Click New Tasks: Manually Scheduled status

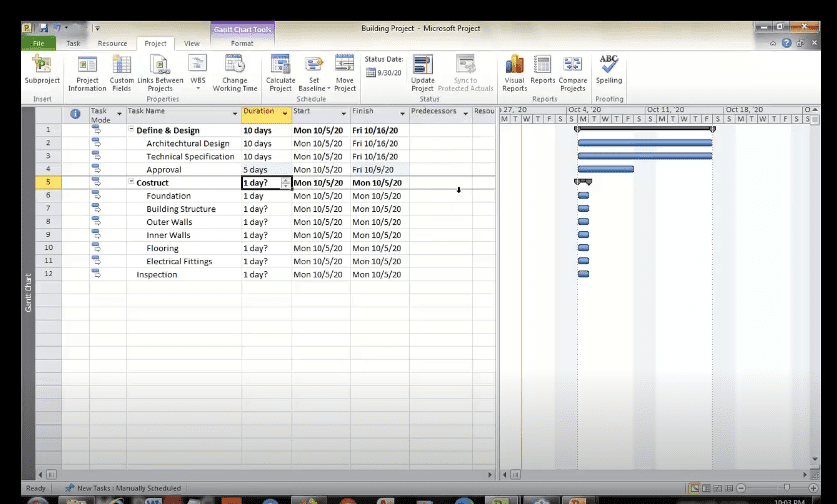tap(123, 488)
